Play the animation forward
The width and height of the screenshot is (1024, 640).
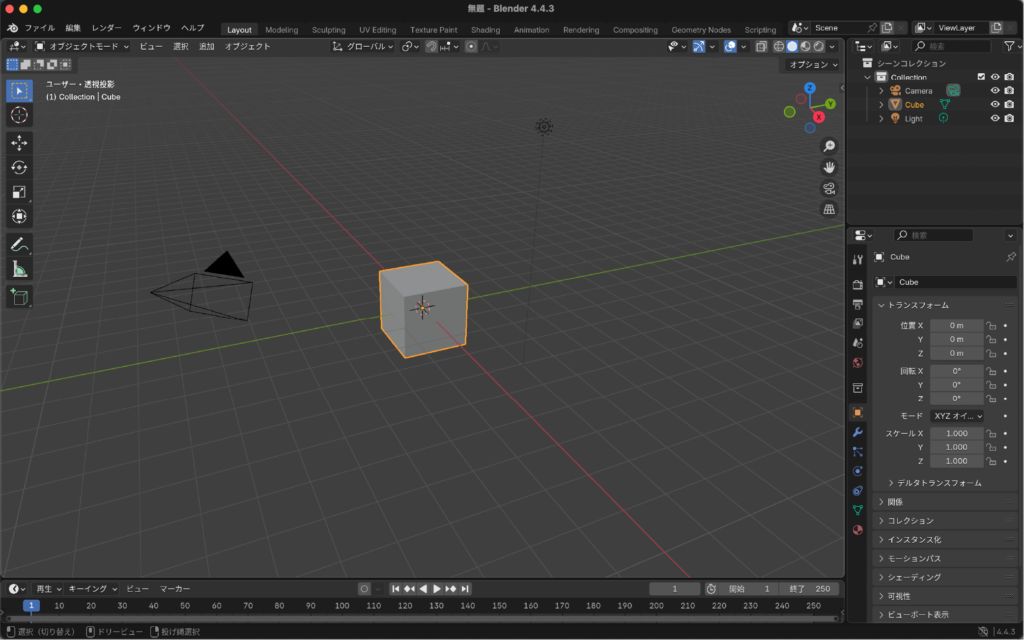[437, 589]
